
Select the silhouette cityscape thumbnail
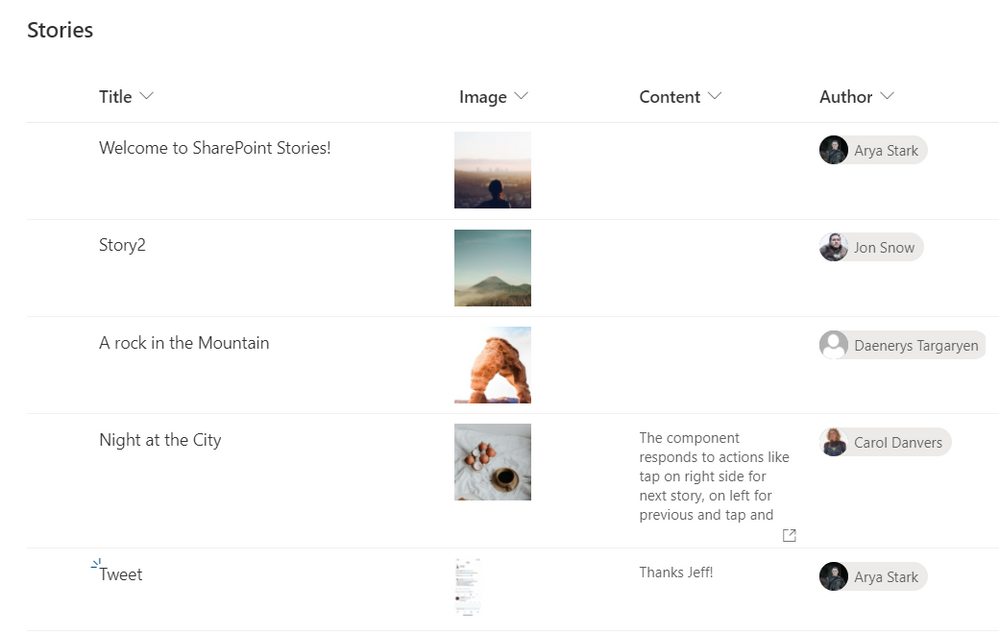pyautogui.click(x=492, y=170)
